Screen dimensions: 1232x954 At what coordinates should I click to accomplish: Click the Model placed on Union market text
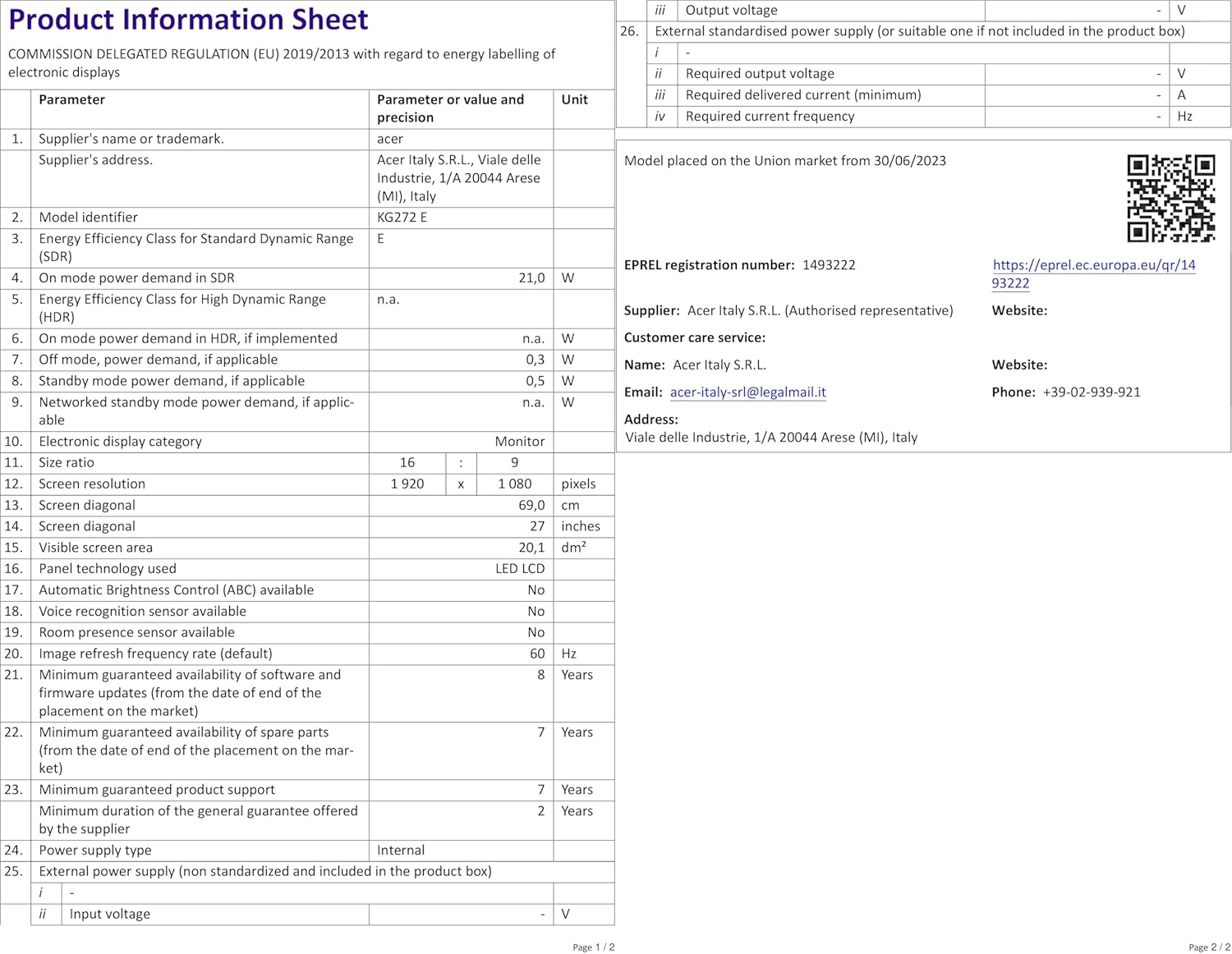point(784,161)
